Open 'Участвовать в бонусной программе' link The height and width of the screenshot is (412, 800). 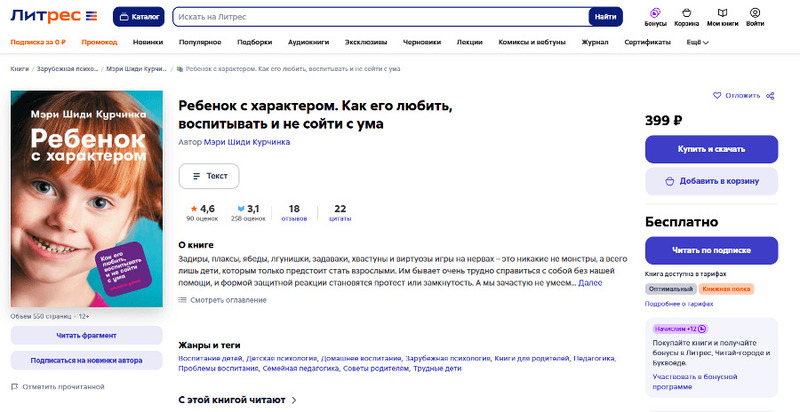(695, 381)
